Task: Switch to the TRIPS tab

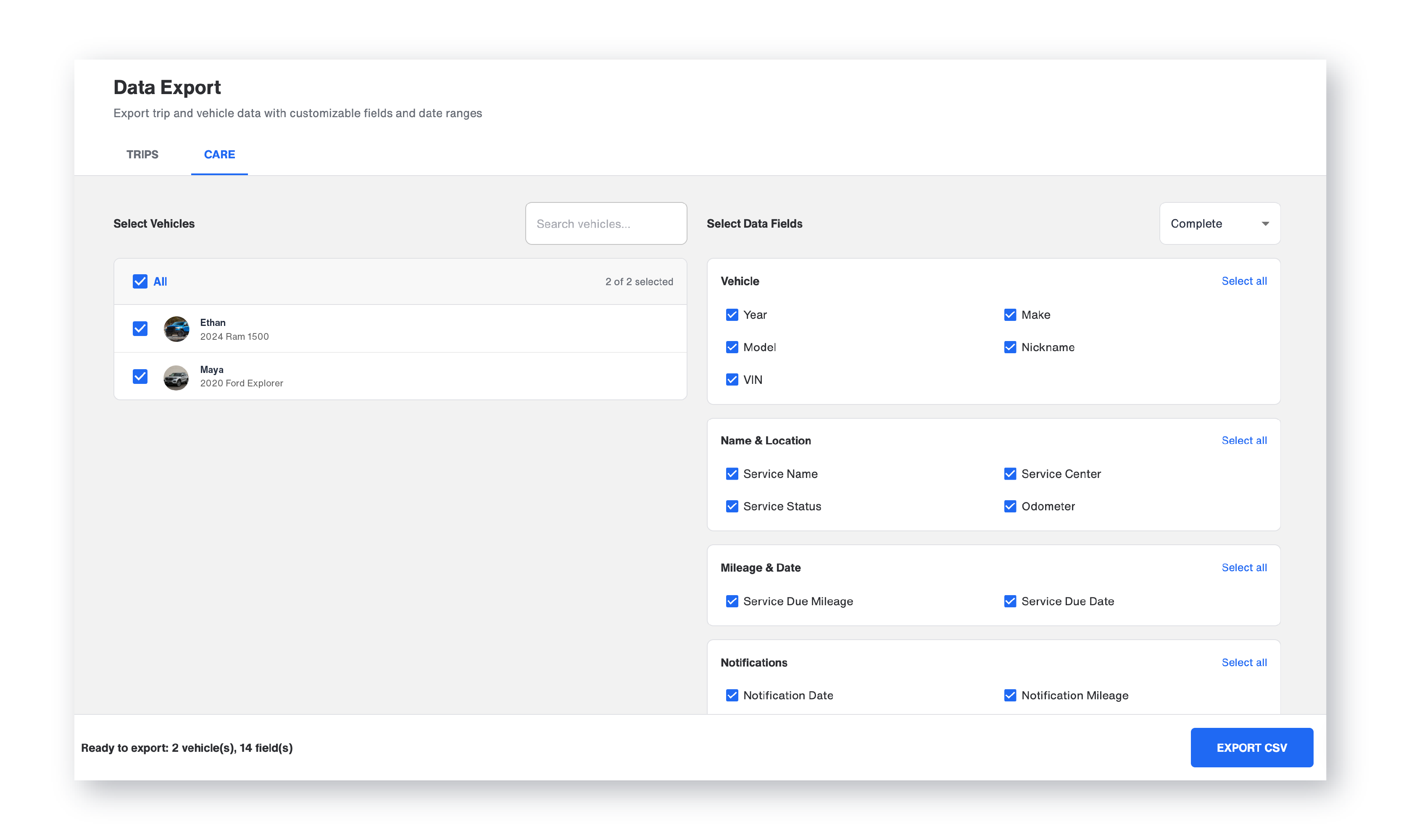Action: (x=142, y=155)
